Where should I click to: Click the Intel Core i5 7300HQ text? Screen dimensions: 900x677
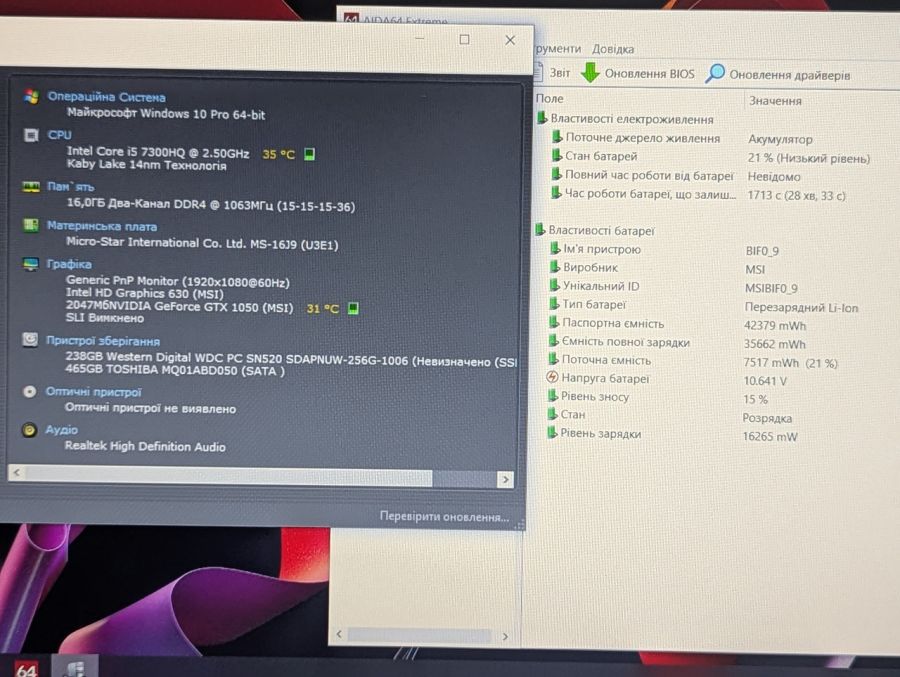click(158, 152)
